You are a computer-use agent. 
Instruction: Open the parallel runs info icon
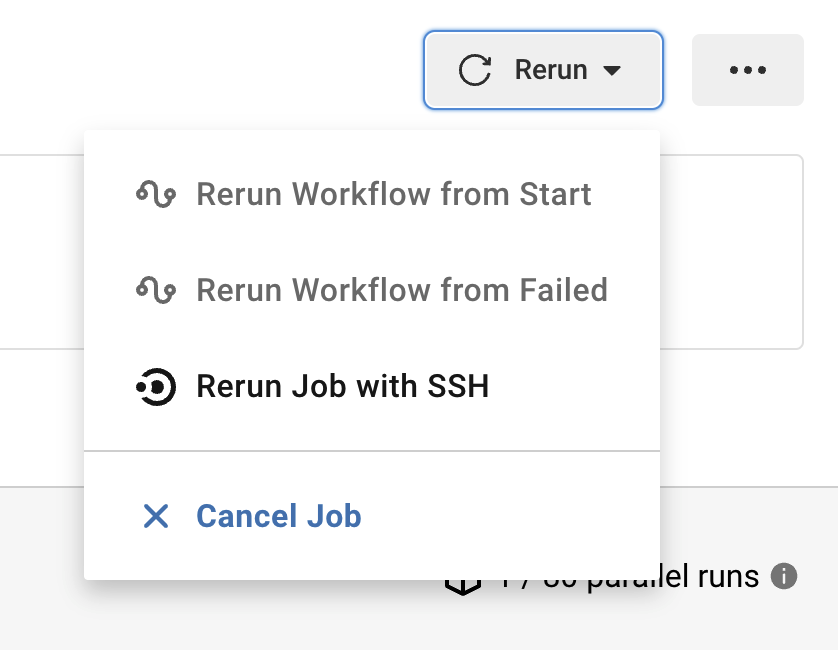(x=785, y=576)
